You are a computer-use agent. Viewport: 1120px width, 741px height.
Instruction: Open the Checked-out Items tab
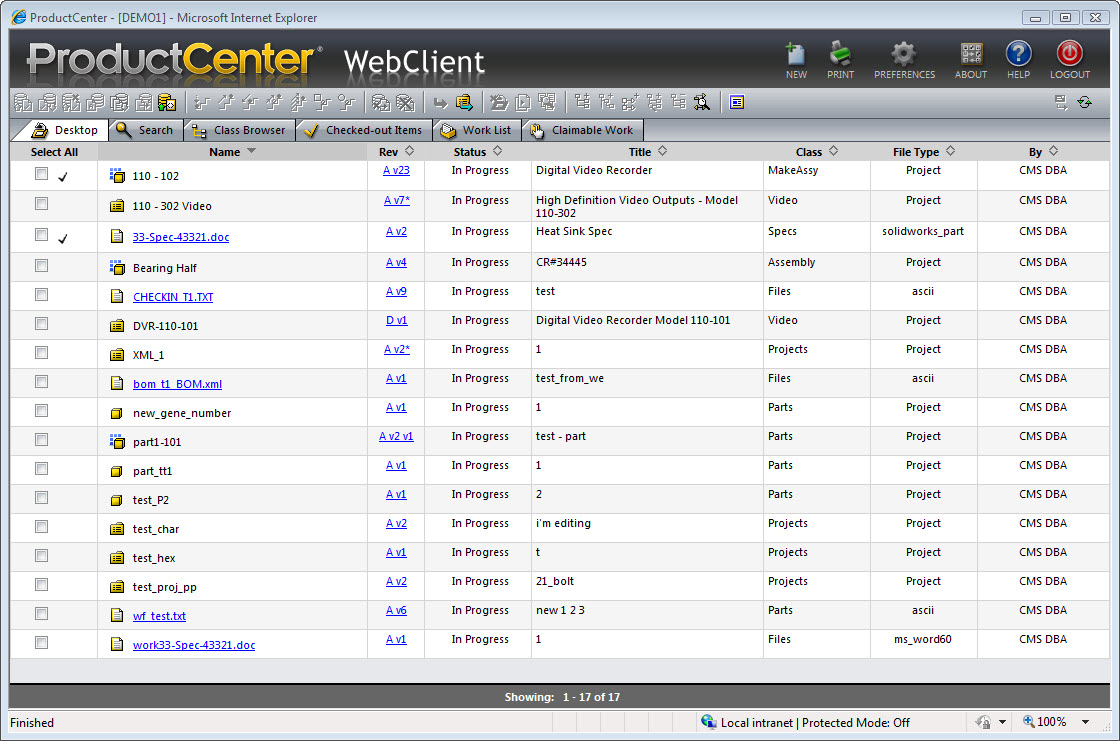[x=364, y=130]
